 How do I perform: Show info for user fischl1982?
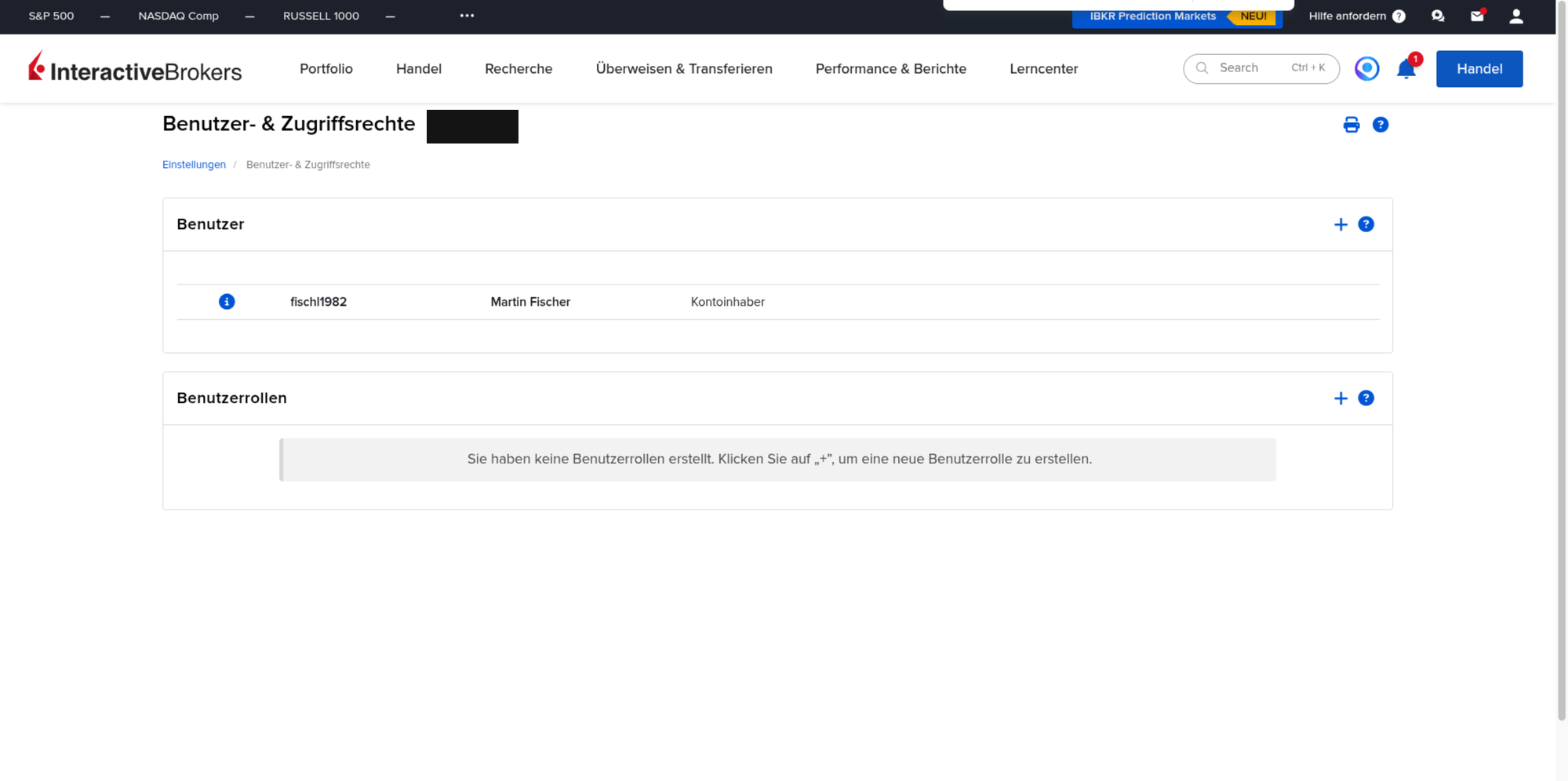(227, 302)
